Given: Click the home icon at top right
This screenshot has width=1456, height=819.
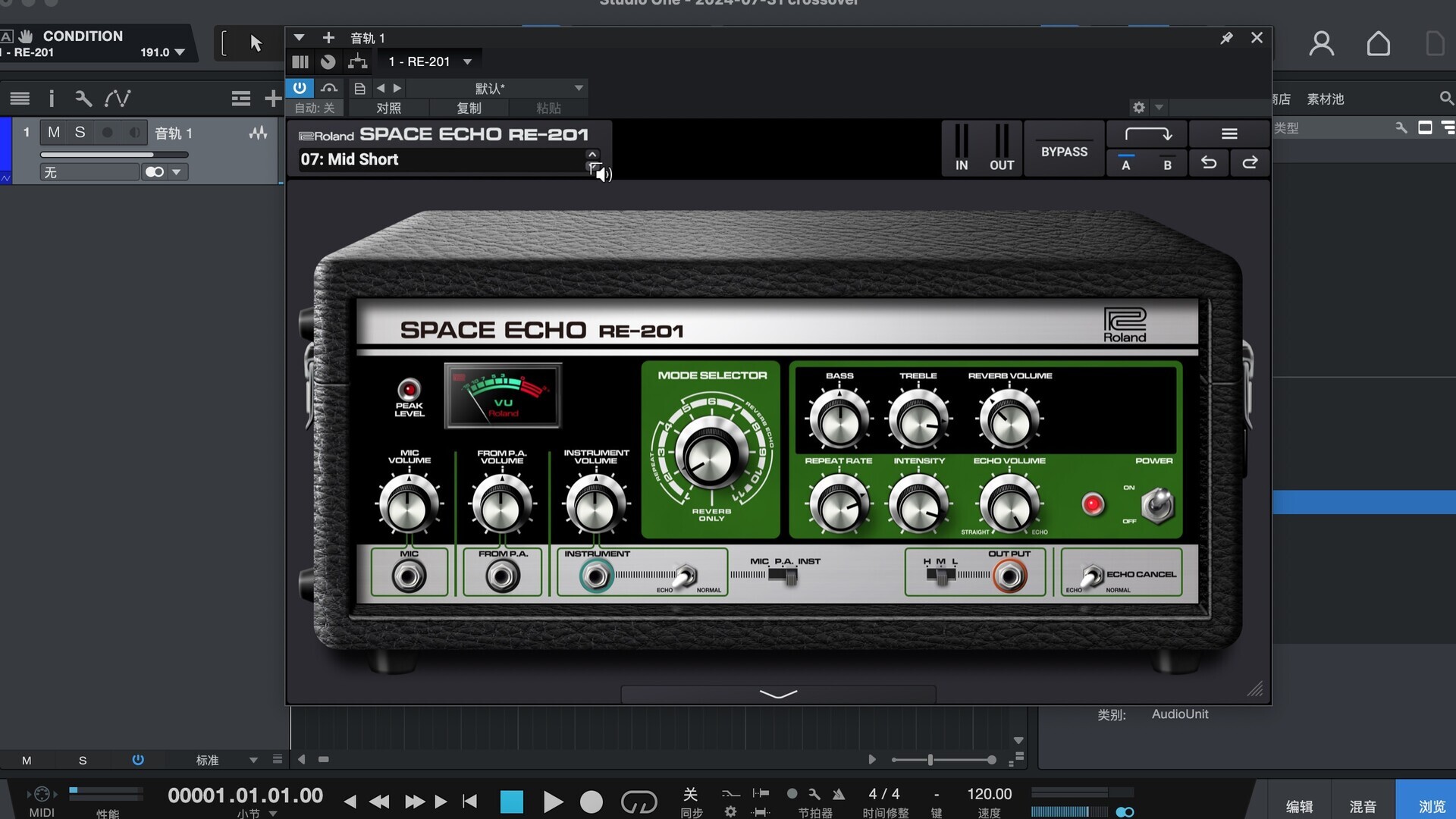Looking at the screenshot, I should pyautogui.click(x=1378, y=44).
